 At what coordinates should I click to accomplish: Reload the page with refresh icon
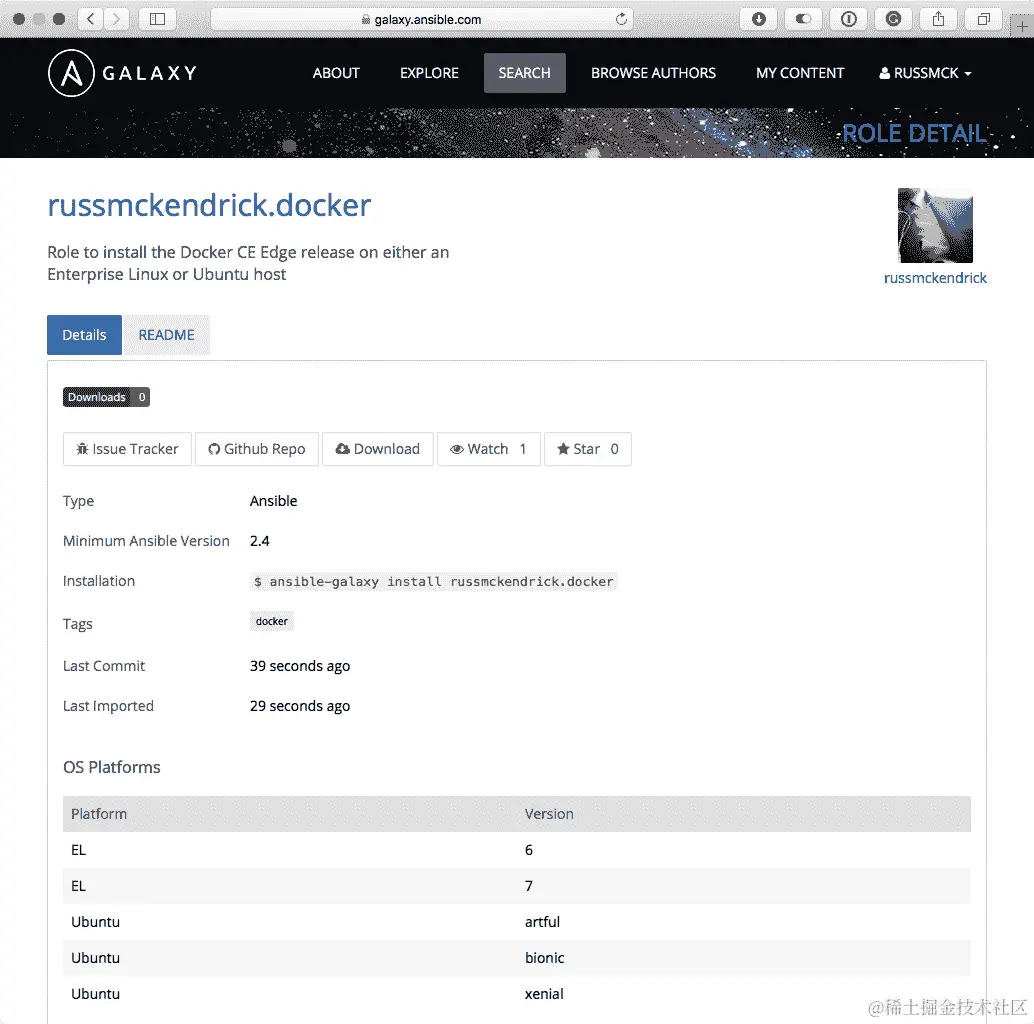(621, 19)
